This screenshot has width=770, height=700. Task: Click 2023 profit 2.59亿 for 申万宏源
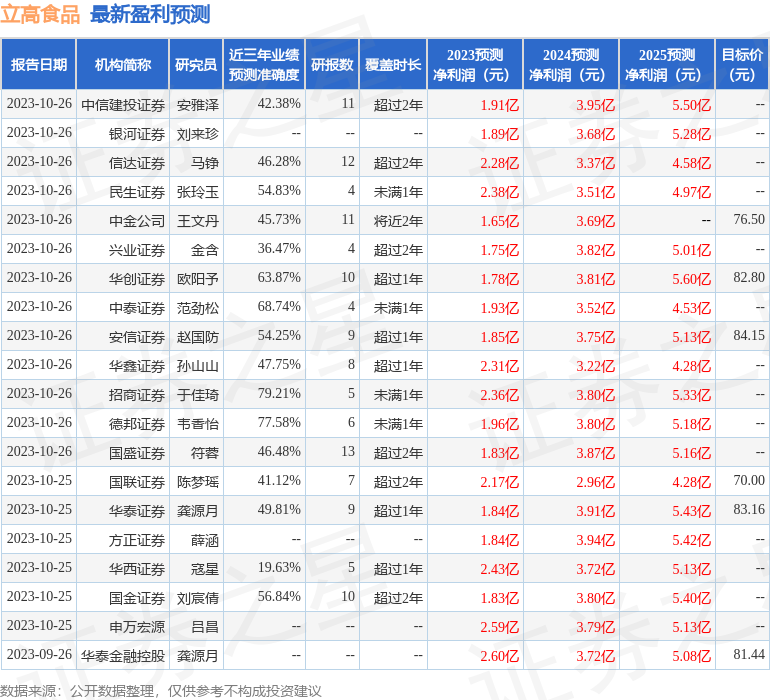(x=499, y=626)
